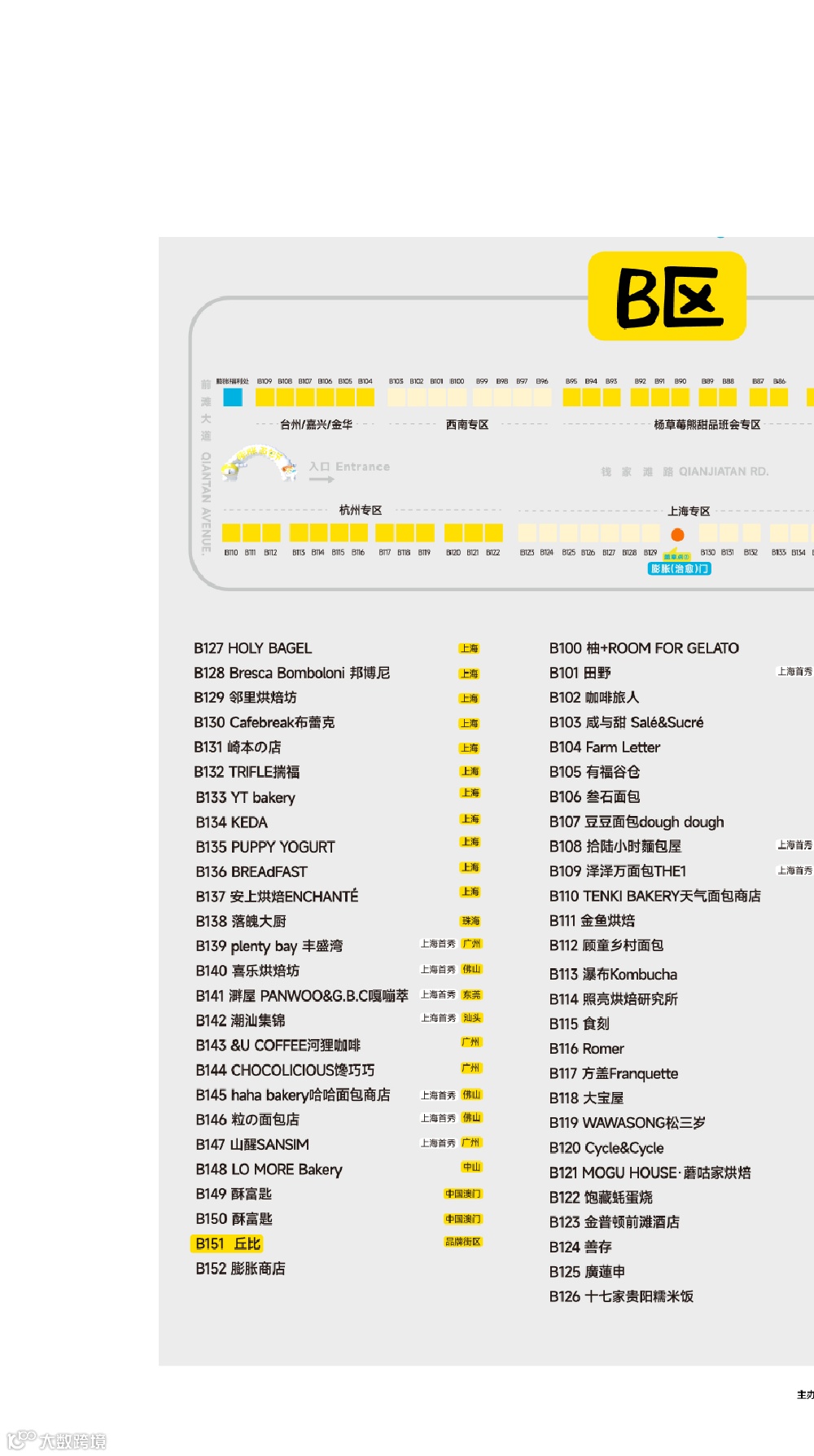Click the 珠海 tag beside B138
The image size is (814, 1456).
pos(470,921)
